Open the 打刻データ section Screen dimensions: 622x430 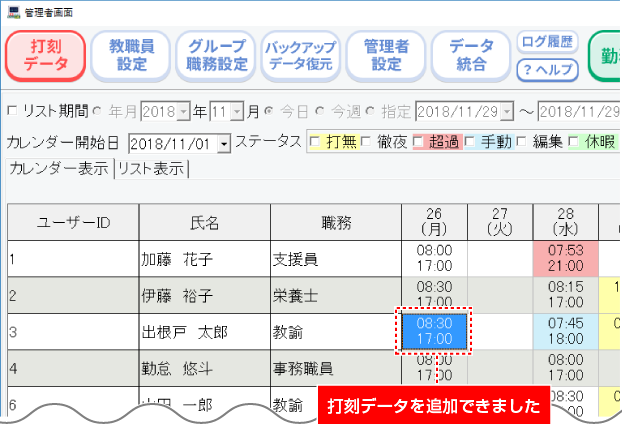pyautogui.click(x=44, y=56)
